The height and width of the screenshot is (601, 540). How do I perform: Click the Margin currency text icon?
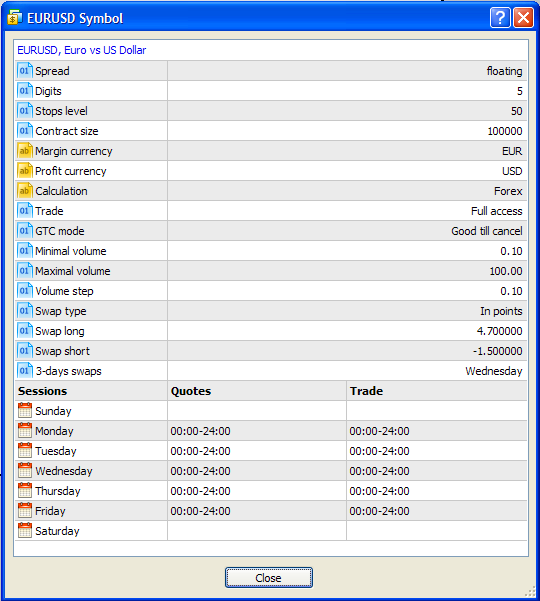tap(25, 151)
